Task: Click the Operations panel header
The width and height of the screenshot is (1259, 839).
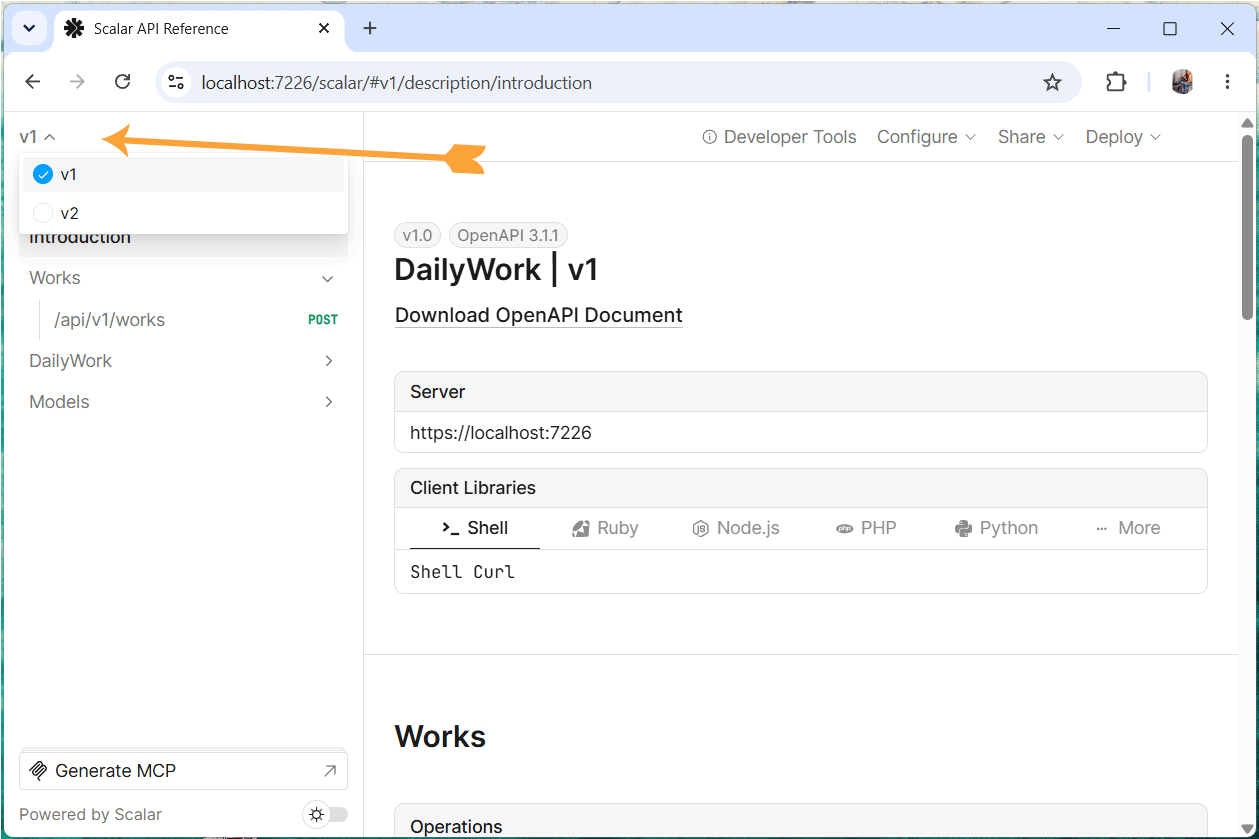Action: pos(801,822)
